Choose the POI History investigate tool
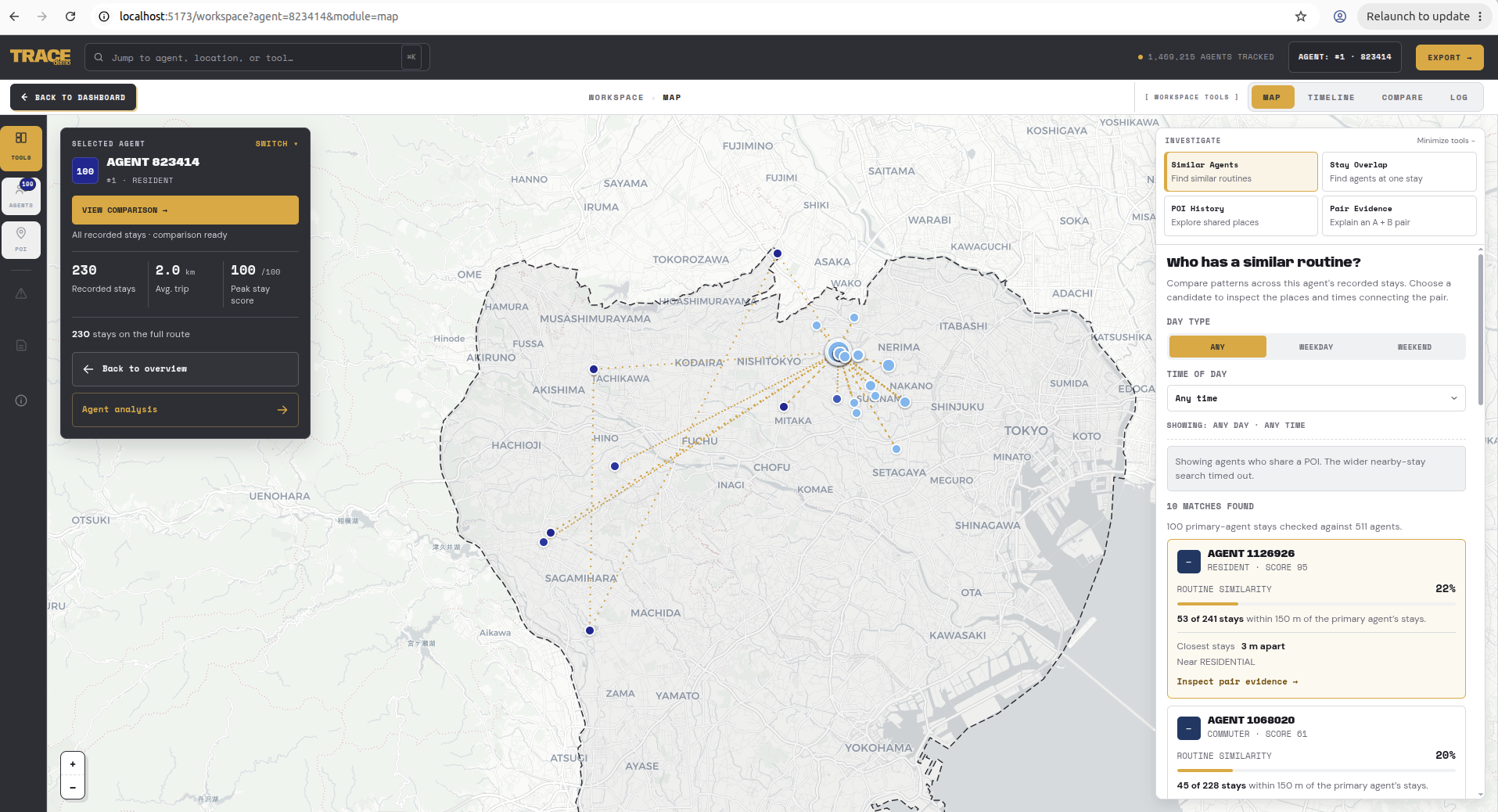 pyautogui.click(x=1241, y=215)
